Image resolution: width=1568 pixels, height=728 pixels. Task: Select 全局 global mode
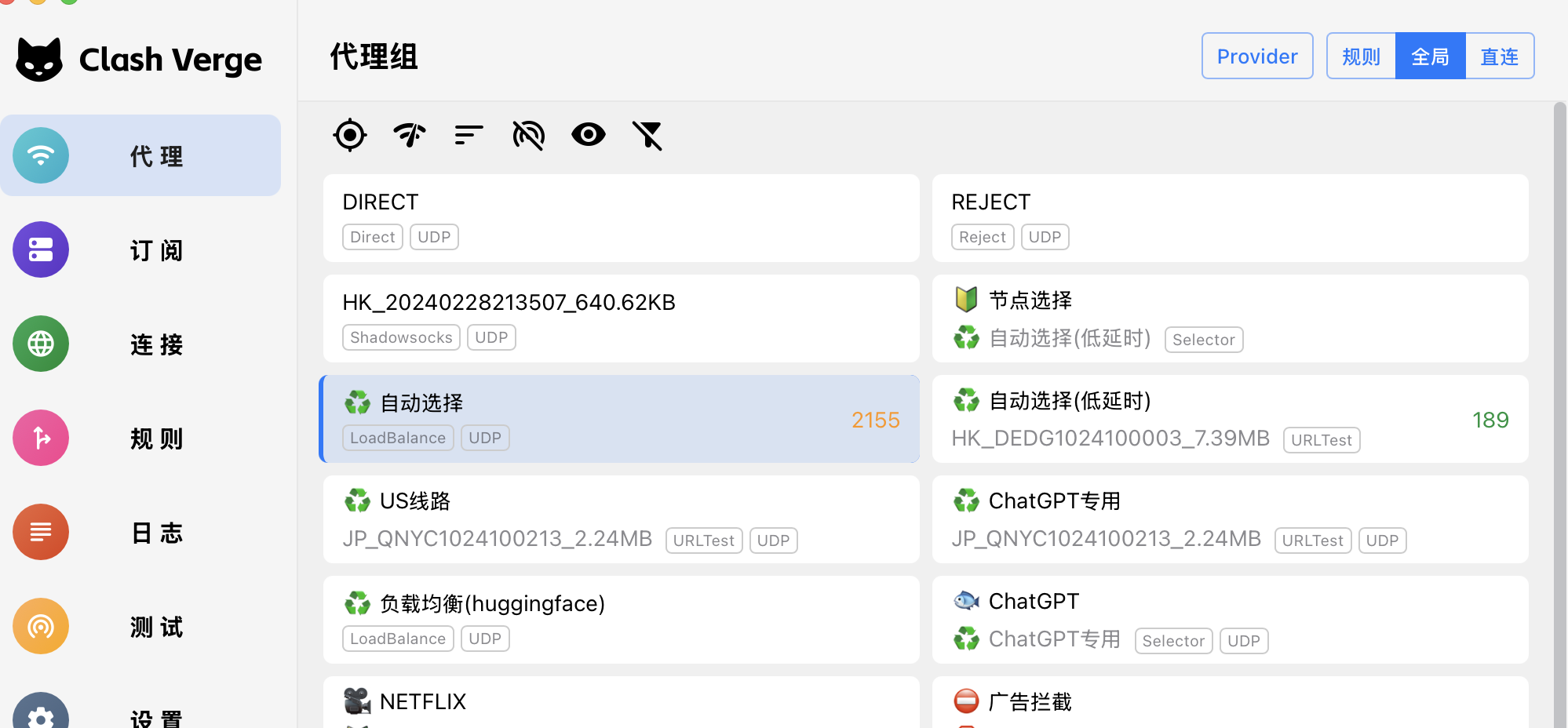tap(1430, 56)
